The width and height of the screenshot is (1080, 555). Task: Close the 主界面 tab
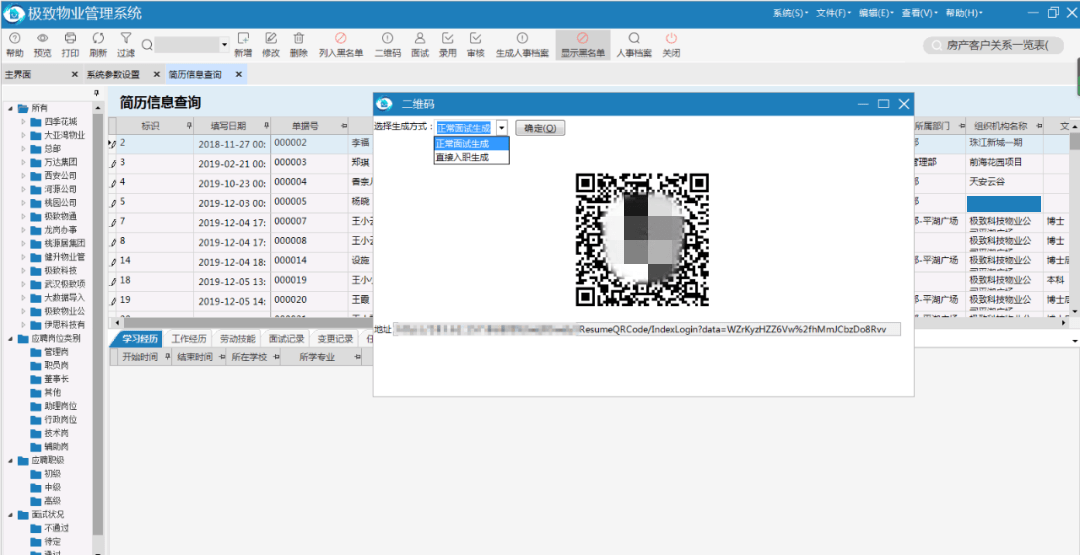click(x=74, y=74)
